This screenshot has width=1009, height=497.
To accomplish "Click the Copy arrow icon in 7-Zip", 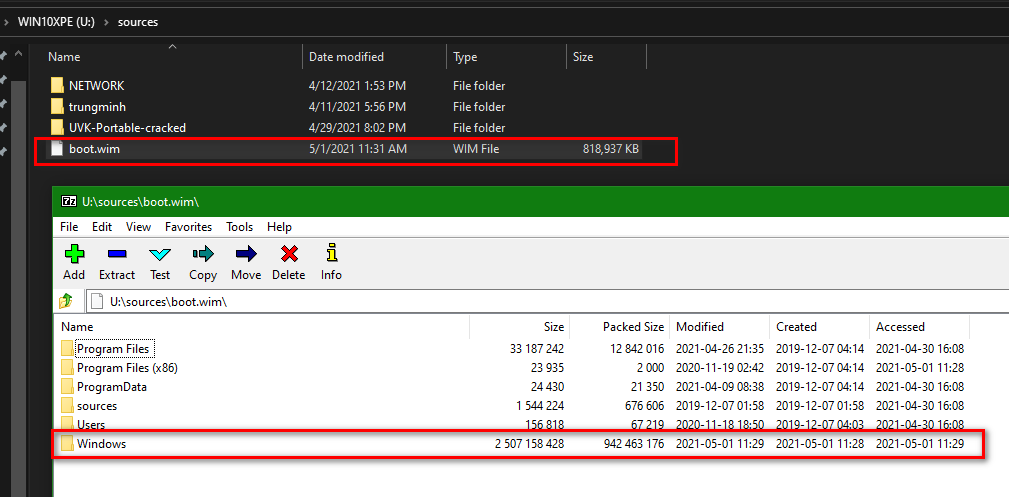I will [203, 254].
